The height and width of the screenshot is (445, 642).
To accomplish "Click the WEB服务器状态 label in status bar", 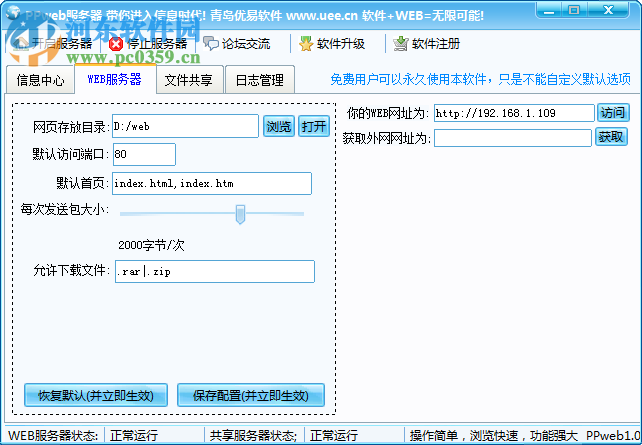I will (x=53, y=435).
